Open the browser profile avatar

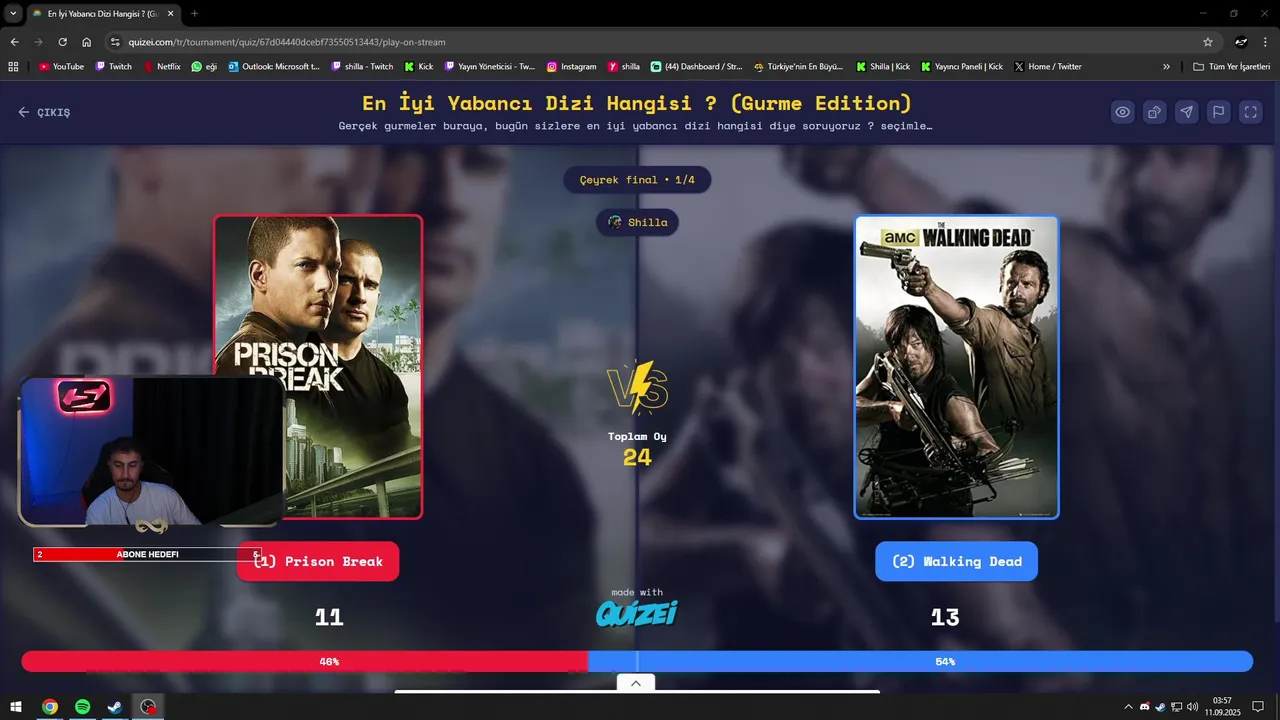(1241, 42)
